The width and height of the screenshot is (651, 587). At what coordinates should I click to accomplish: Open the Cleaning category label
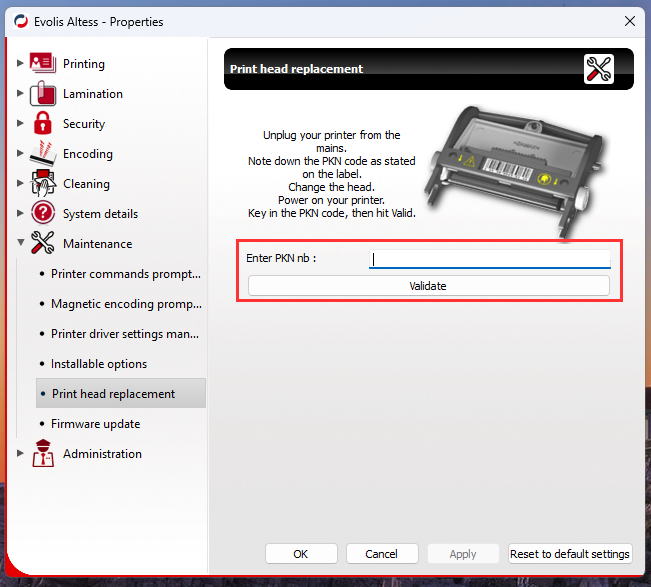(x=86, y=184)
